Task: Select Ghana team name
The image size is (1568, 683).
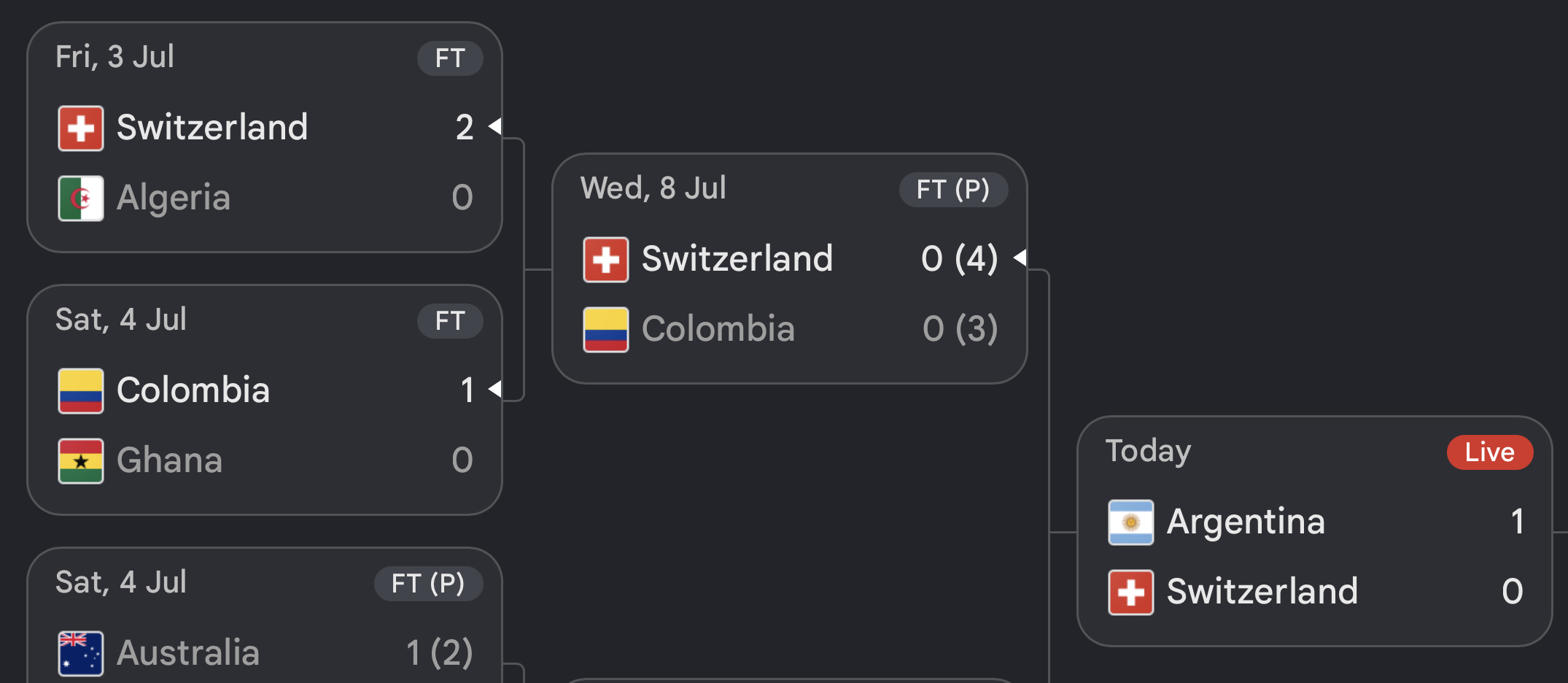Action: click(x=169, y=460)
